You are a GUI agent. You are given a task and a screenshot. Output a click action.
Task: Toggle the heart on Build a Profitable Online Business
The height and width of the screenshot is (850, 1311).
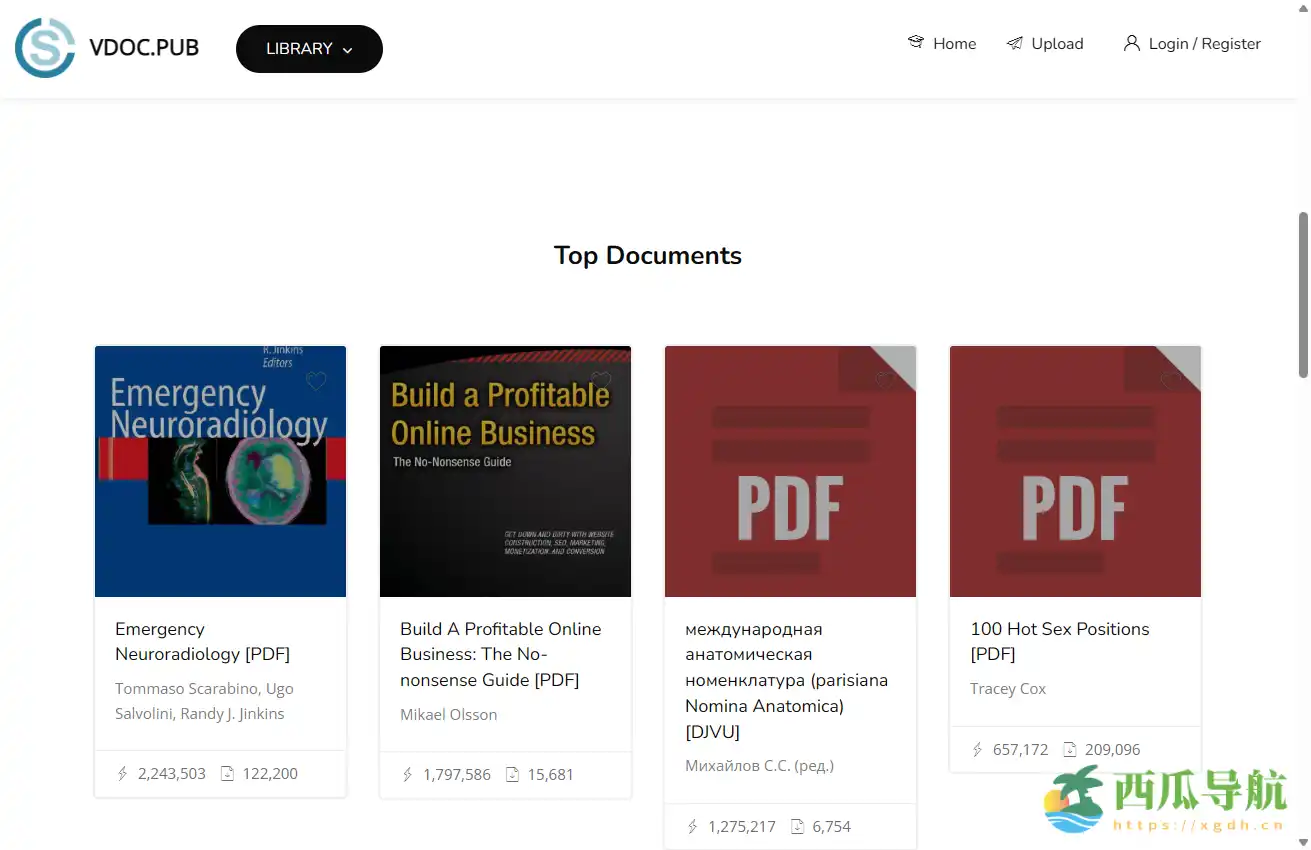(x=601, y=381)
